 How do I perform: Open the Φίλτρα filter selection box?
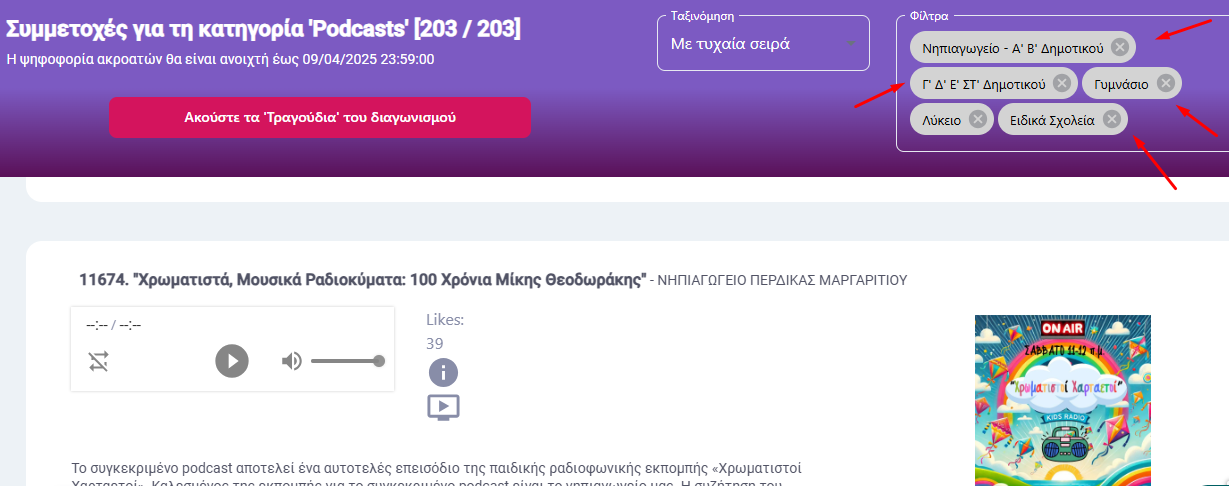(1063, 83)
